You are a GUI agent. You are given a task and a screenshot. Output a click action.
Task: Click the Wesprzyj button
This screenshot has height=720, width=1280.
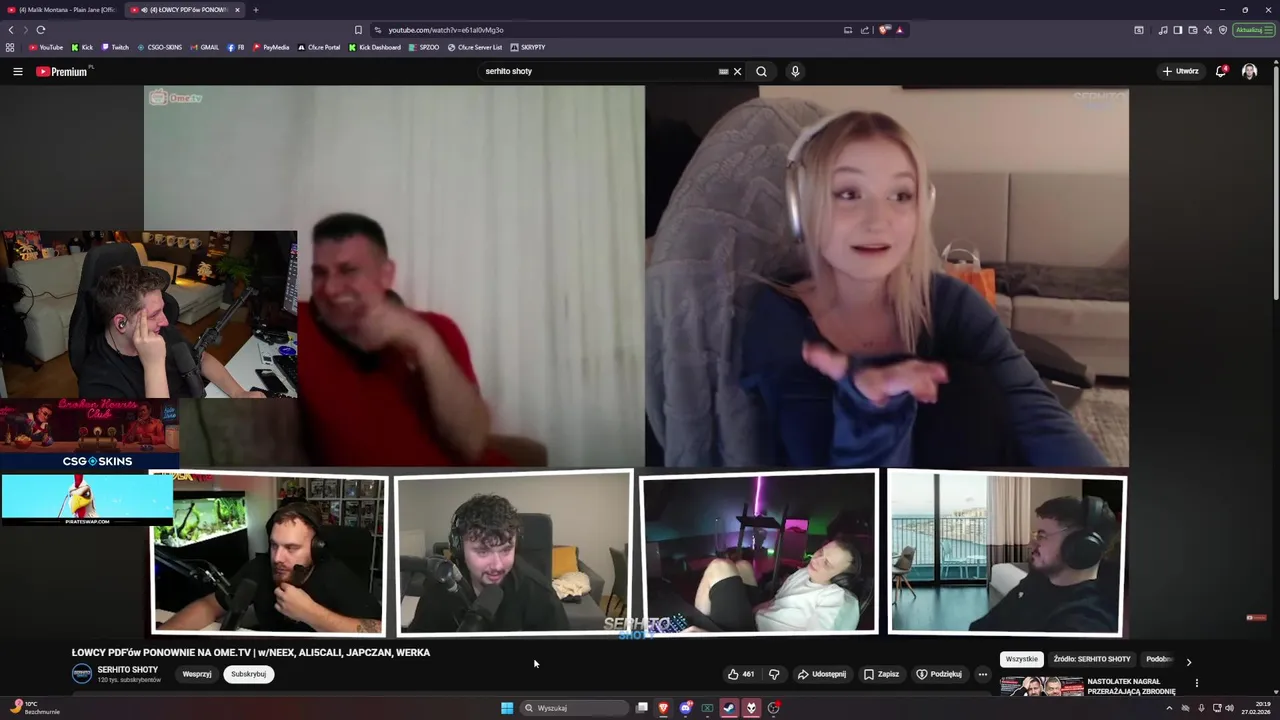point(197,674)
